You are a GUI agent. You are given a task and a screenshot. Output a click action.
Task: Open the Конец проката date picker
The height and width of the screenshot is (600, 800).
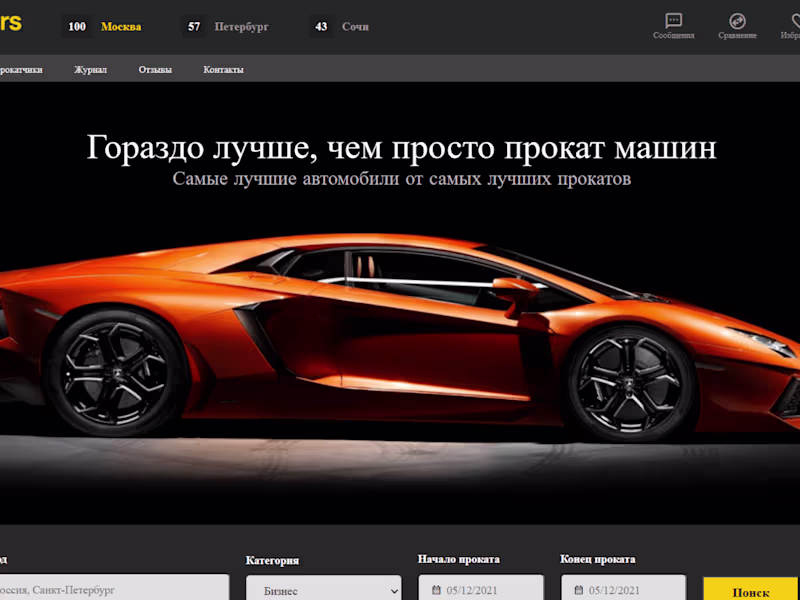(623, 590)
